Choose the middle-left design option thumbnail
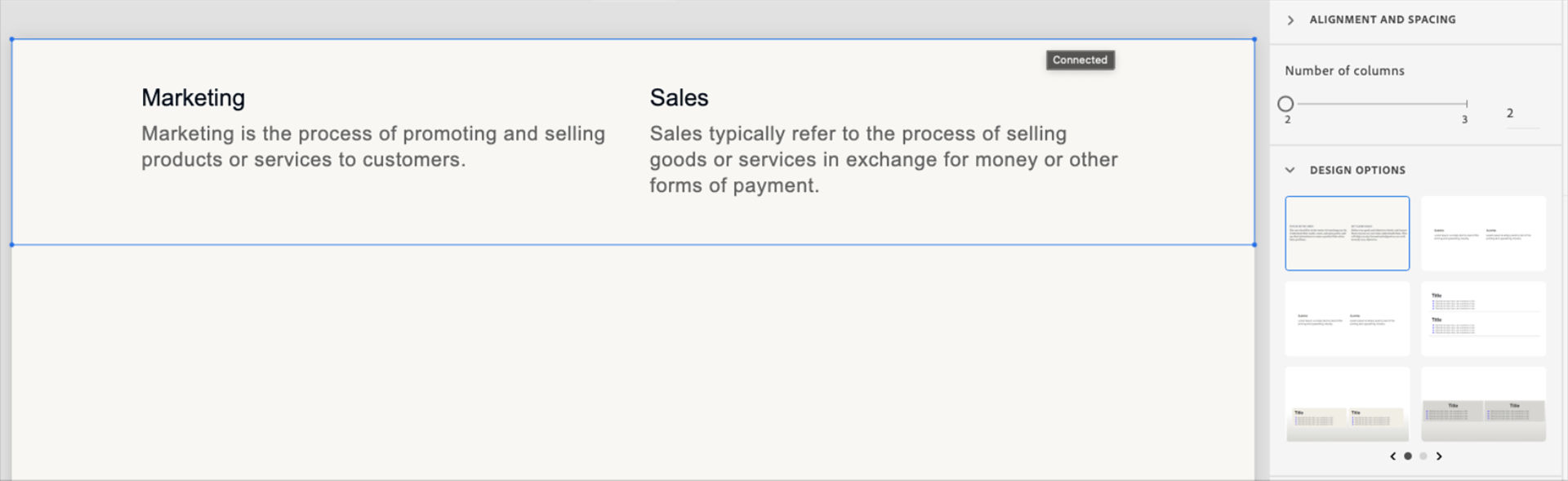The height and width of the screenshot is (481, 1568). pos(1347,319)
